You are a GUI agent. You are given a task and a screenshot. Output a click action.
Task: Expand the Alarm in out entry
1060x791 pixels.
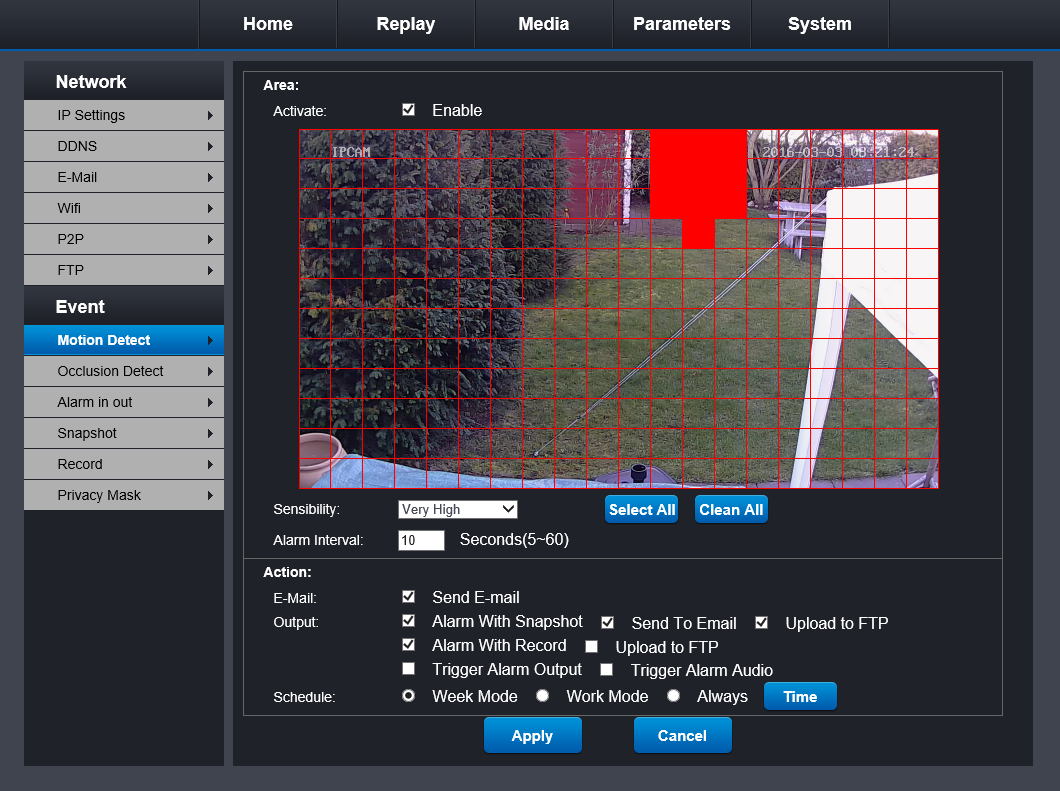tap(124, 402)
